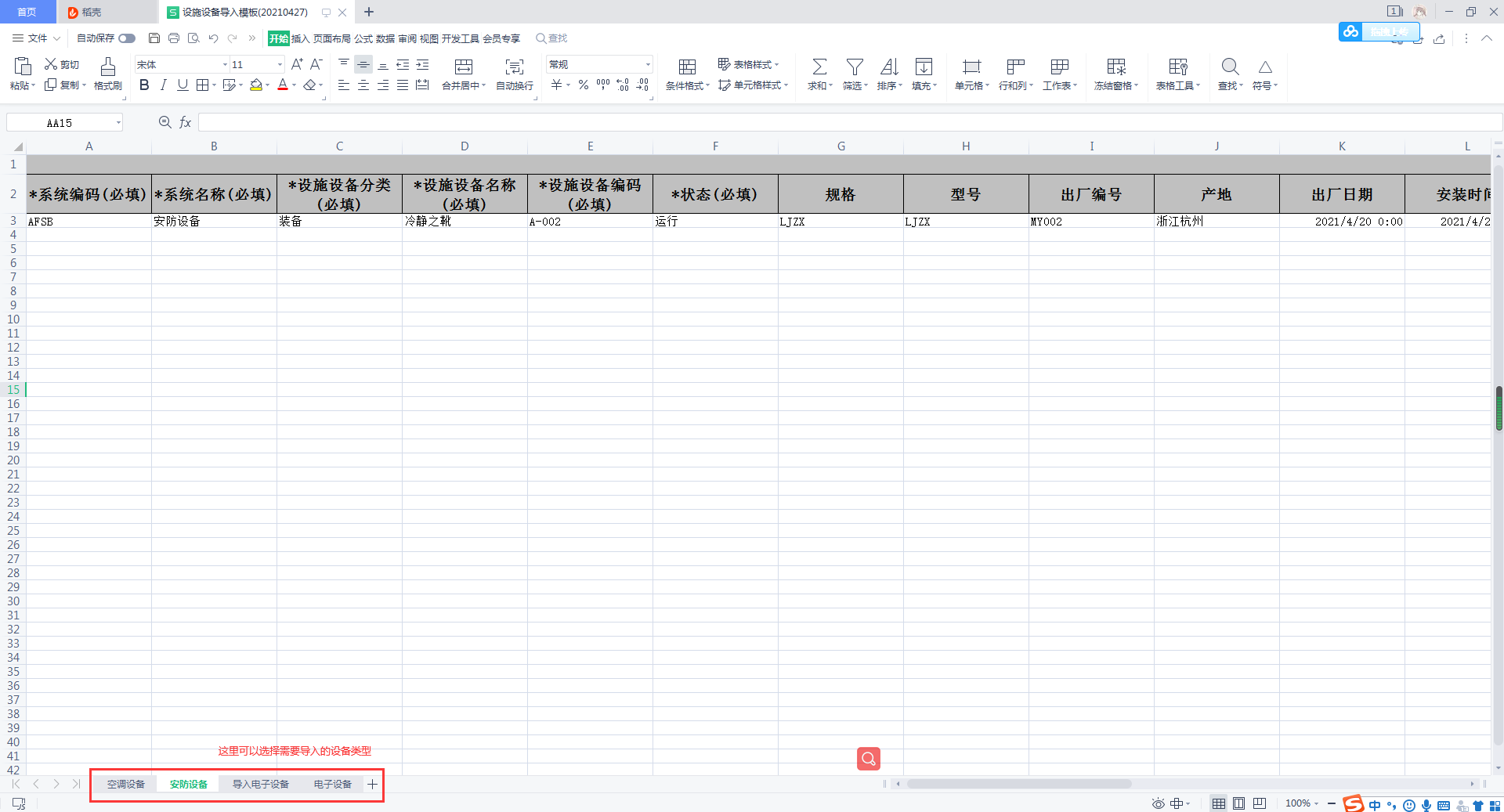Open the Home (首页) tab

point(27,12)
